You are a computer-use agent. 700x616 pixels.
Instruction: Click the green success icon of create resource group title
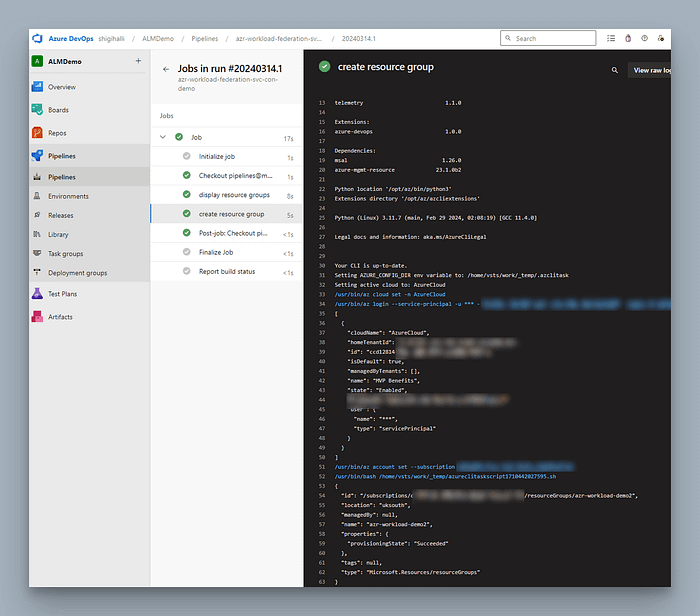point(325,67)
